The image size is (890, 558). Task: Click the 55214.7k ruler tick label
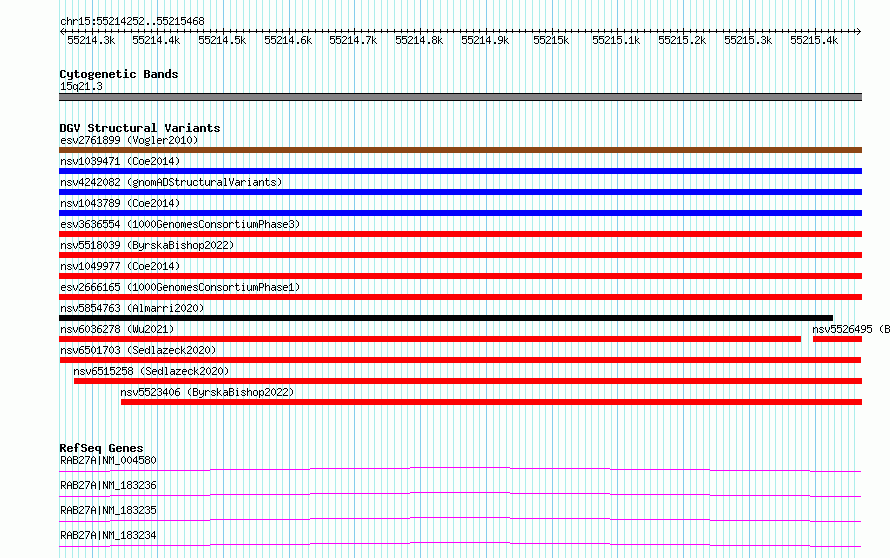[x=353, y=40]
